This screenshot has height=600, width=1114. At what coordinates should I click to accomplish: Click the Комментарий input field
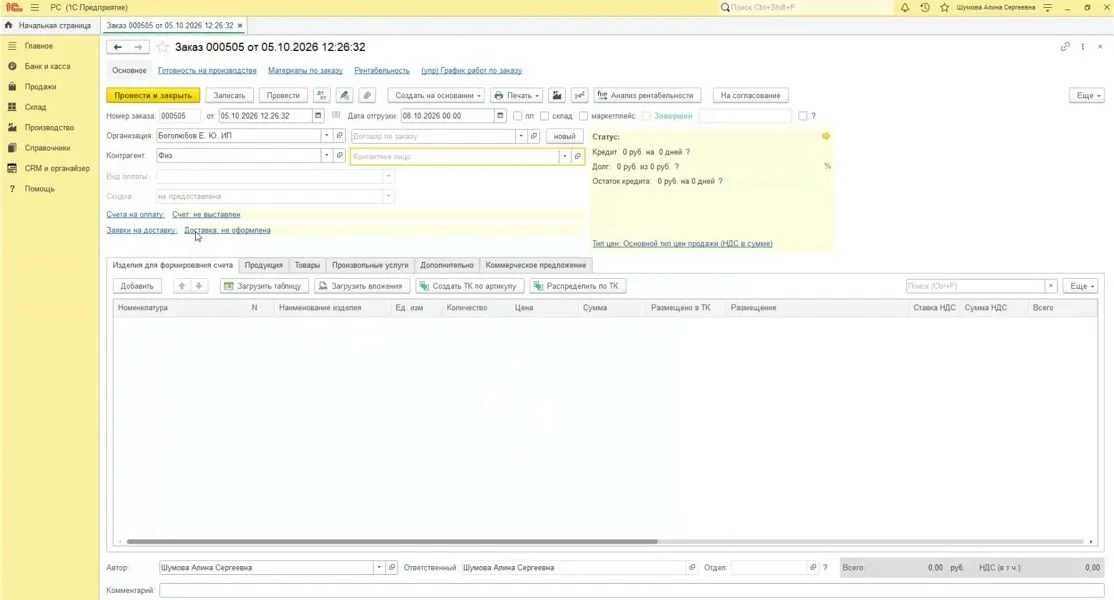pos(632,590)
